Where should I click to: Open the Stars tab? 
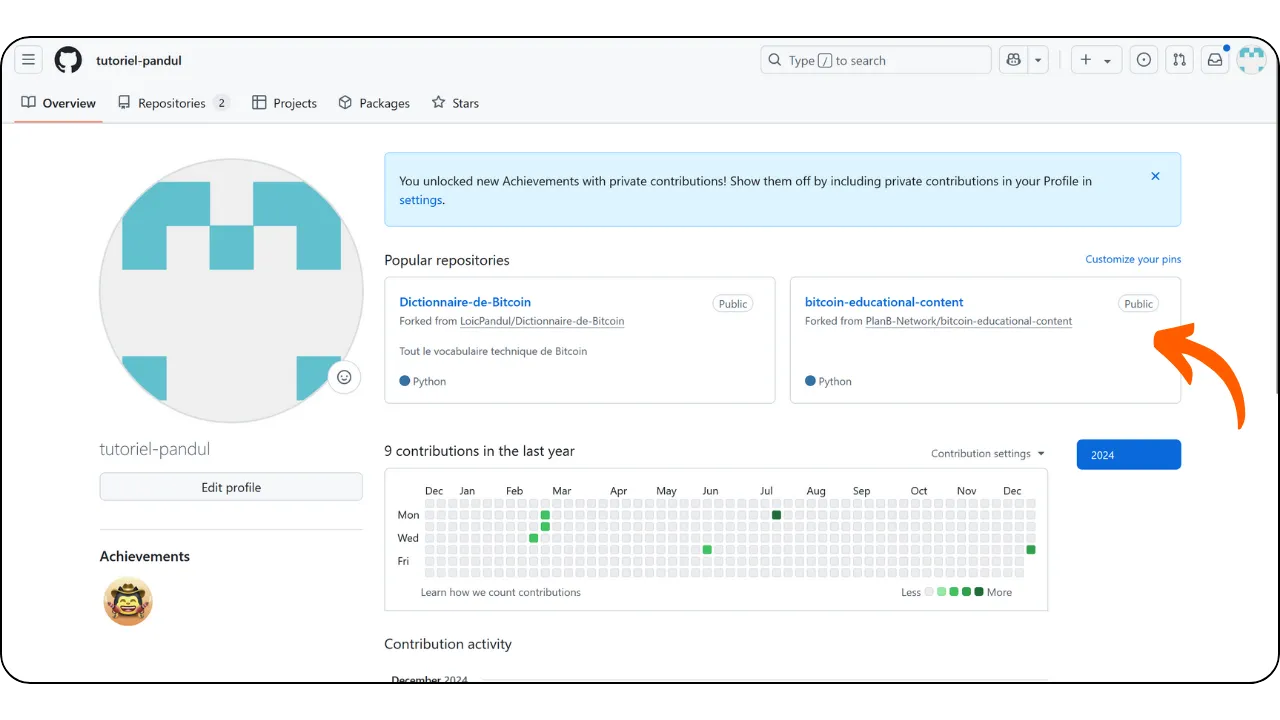coord(455,103)
